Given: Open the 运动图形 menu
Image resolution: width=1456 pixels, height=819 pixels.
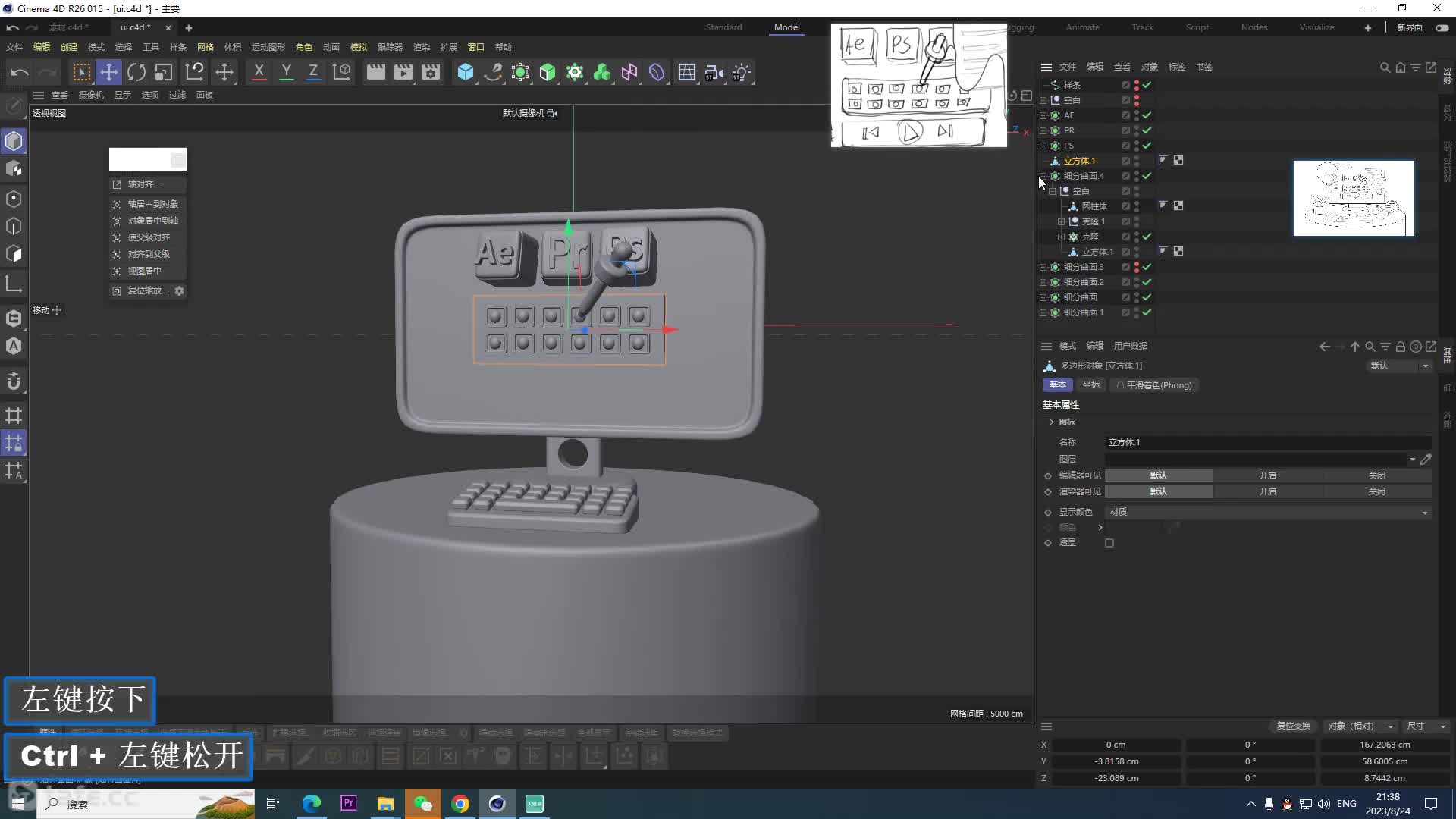Looking at the screenshot, I should click(268, 47).
